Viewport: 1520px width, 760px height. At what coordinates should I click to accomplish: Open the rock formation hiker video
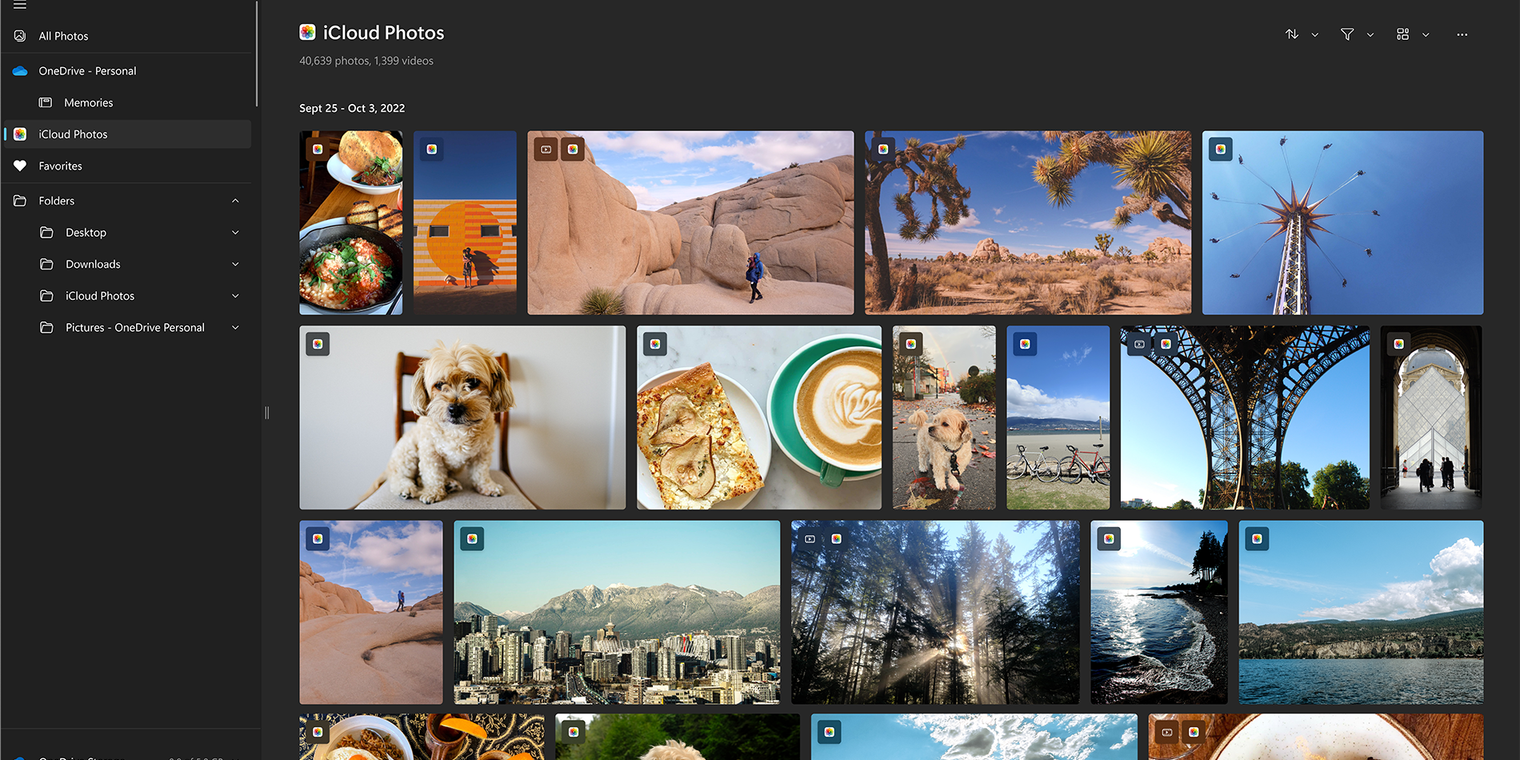691,223
